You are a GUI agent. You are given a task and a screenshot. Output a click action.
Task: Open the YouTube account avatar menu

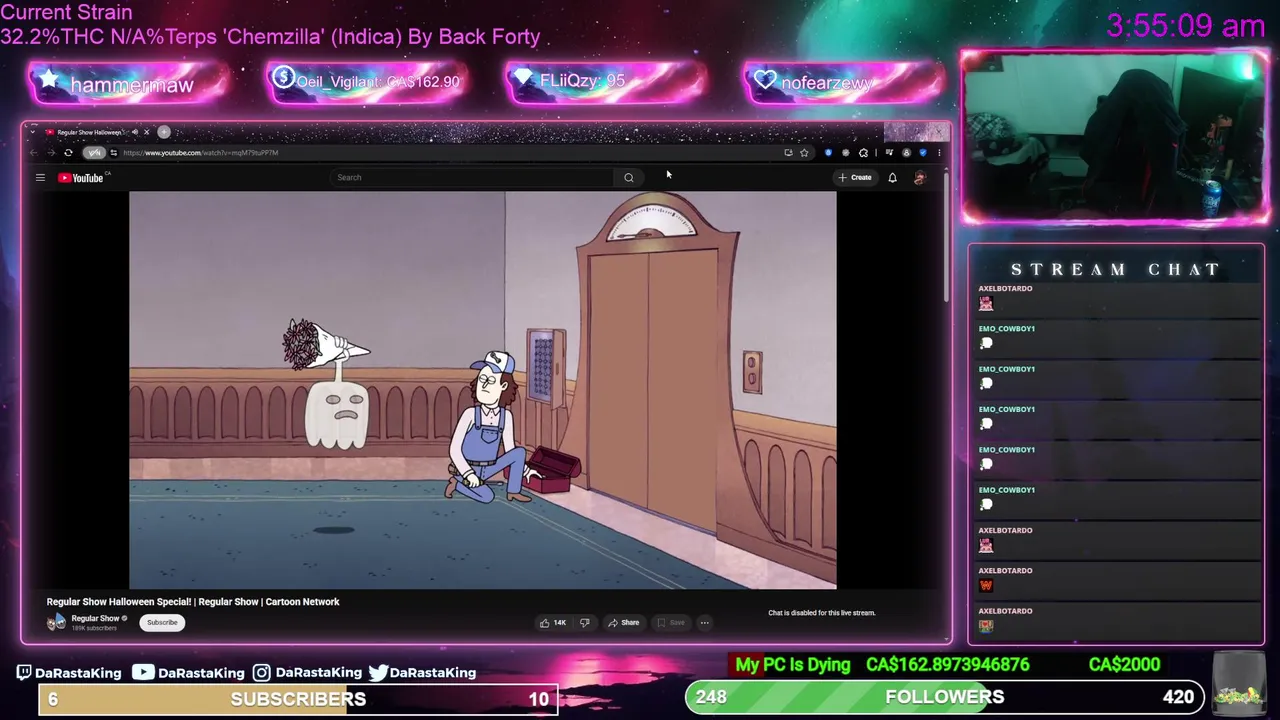pos(920,178)
